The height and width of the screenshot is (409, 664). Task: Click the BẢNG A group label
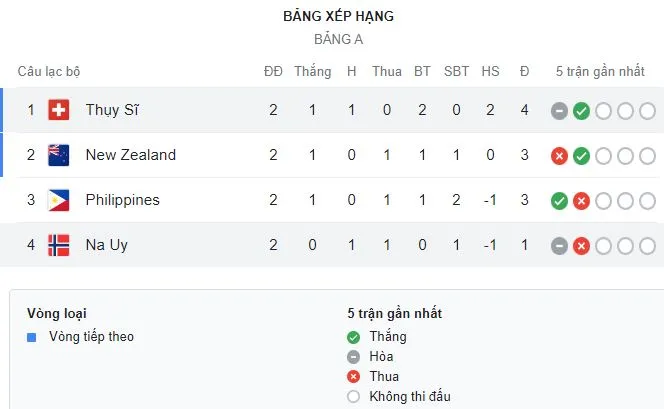(x=338, y=40)
